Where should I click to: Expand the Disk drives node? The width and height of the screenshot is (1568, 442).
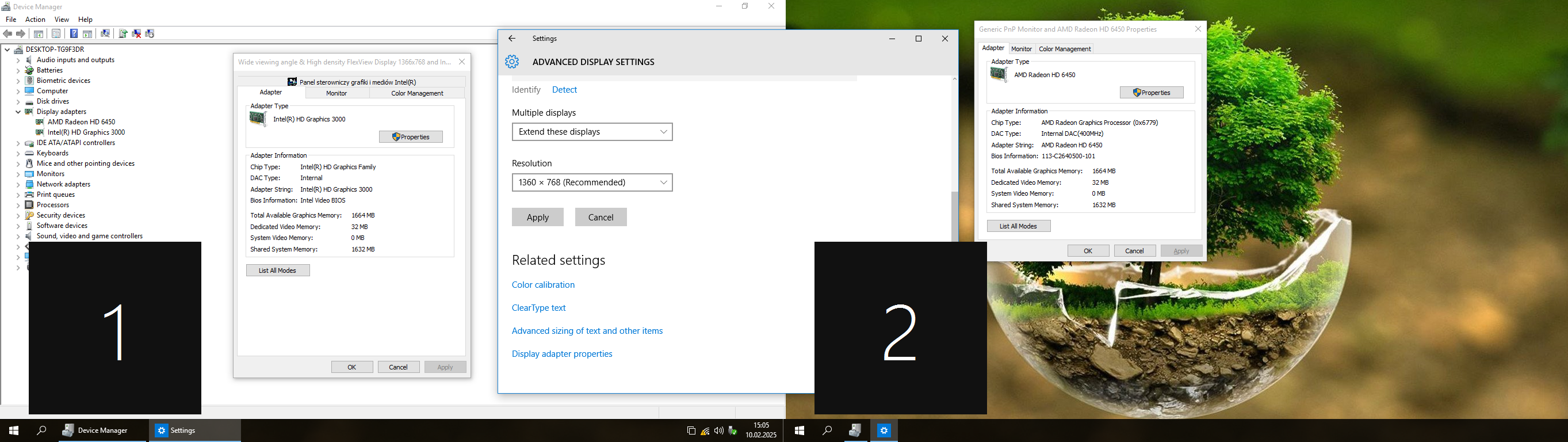point(18,102)
